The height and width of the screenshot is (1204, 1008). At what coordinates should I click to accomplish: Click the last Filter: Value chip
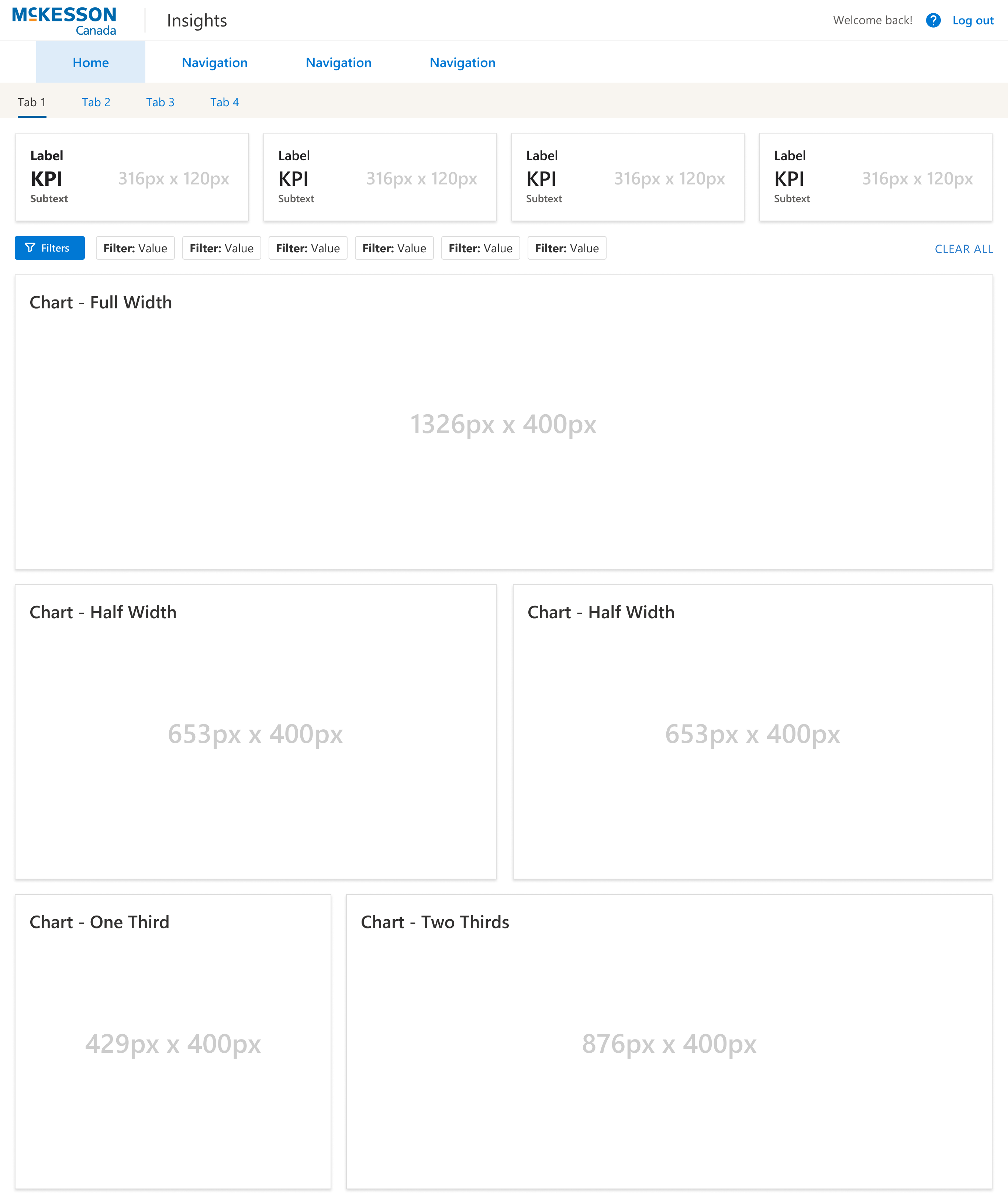tap(566, 248)
